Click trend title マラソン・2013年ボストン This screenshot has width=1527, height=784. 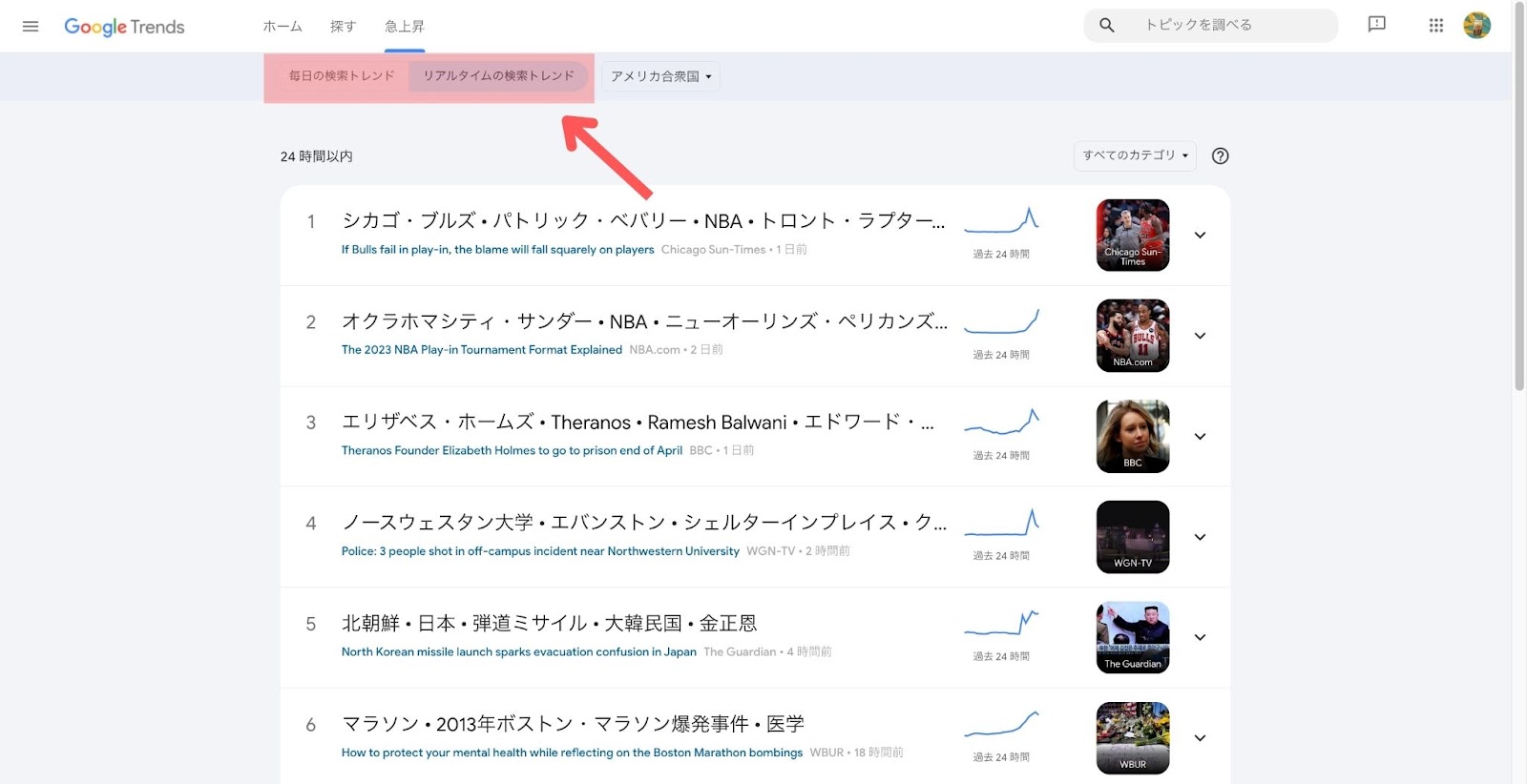[x=574, y=725]
